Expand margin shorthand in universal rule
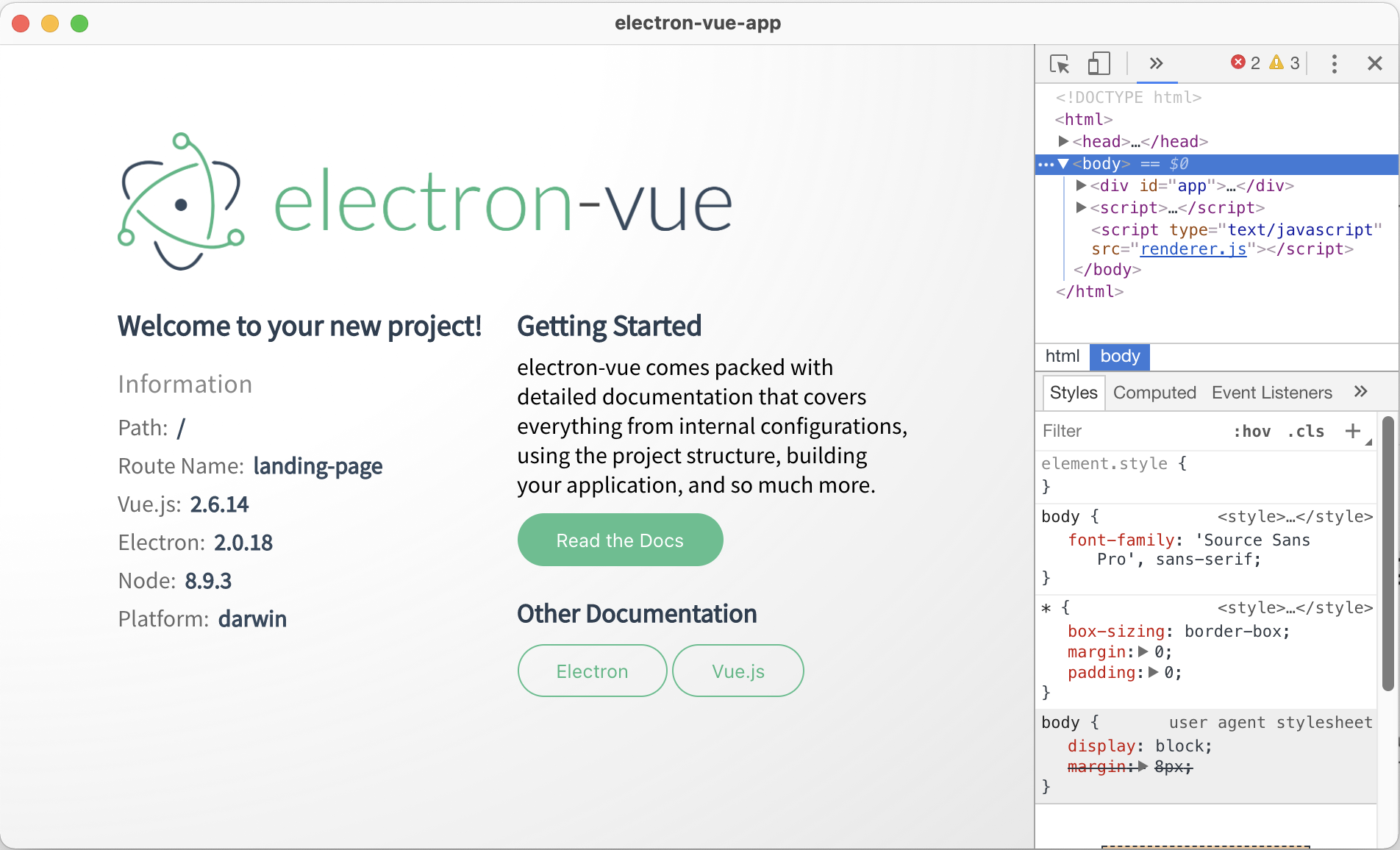 click(1143, 651)
